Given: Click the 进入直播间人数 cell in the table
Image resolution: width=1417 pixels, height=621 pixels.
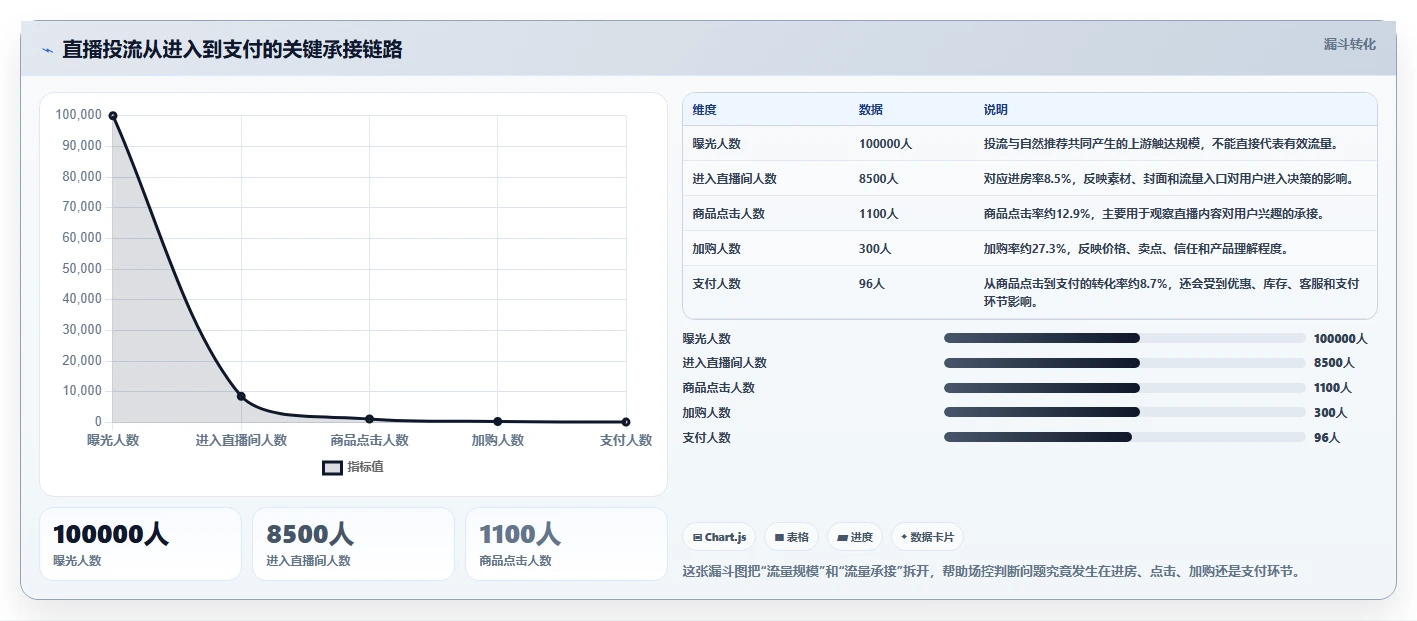Looking at the screenshot, I should click(735, 179).
